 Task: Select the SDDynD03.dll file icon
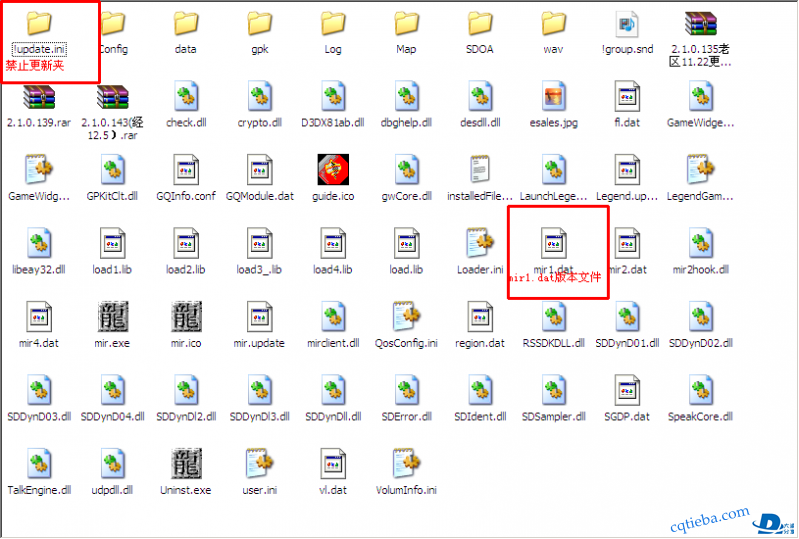click(39, 390)
